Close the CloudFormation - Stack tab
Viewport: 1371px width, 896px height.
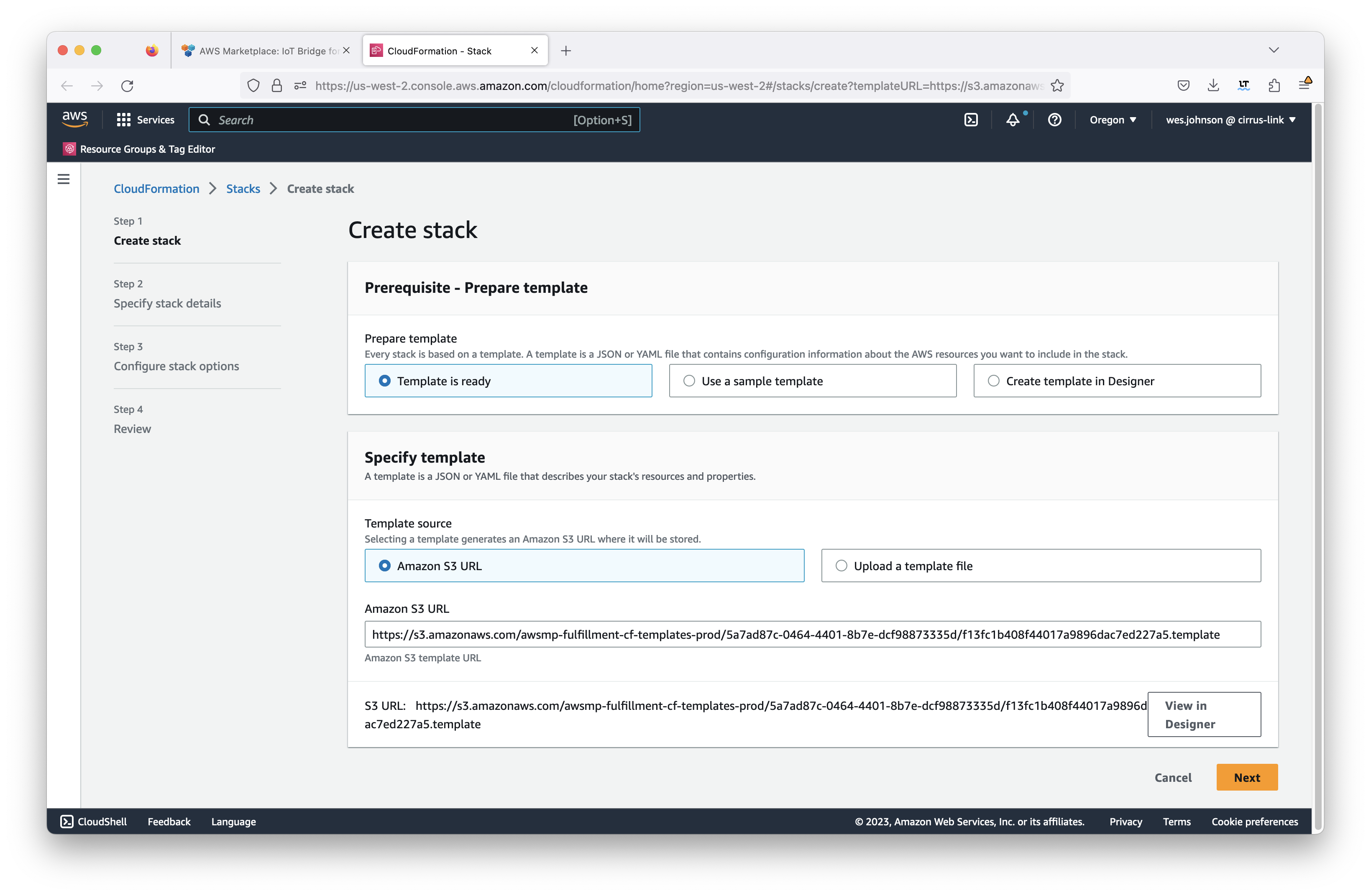[x=534, y=50]
